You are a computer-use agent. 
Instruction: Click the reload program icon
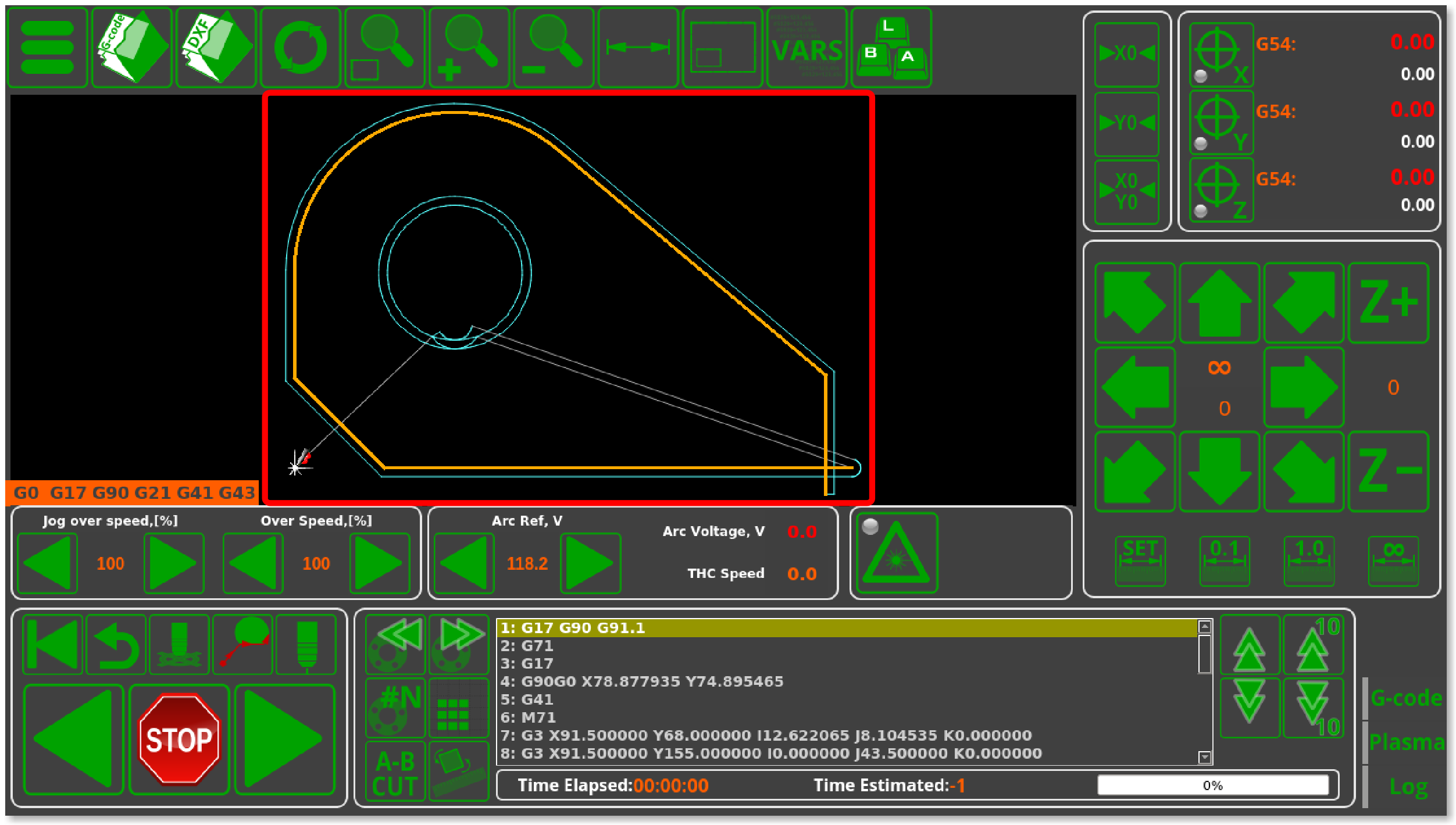click(300, 48)
